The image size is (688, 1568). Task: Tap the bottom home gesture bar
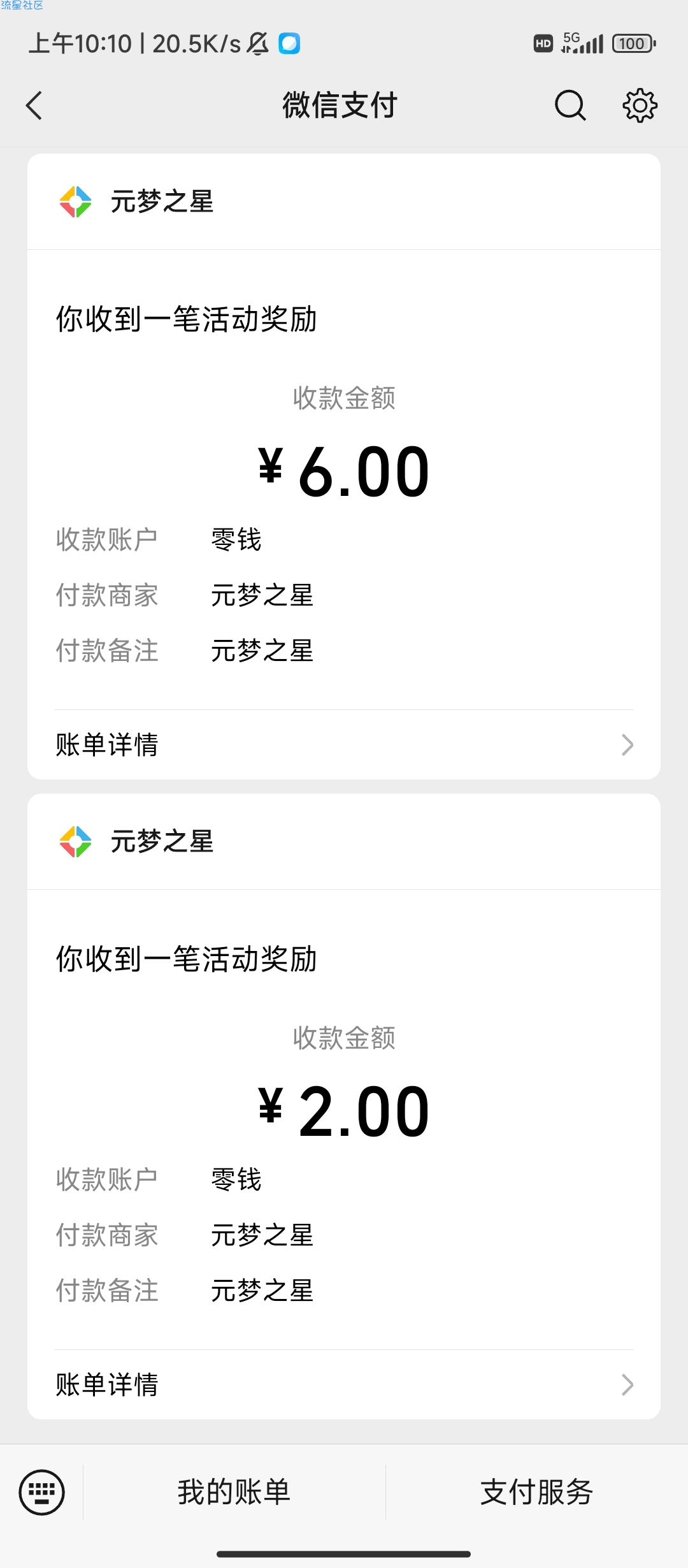pyautogui.click(x=344, y=1554)
